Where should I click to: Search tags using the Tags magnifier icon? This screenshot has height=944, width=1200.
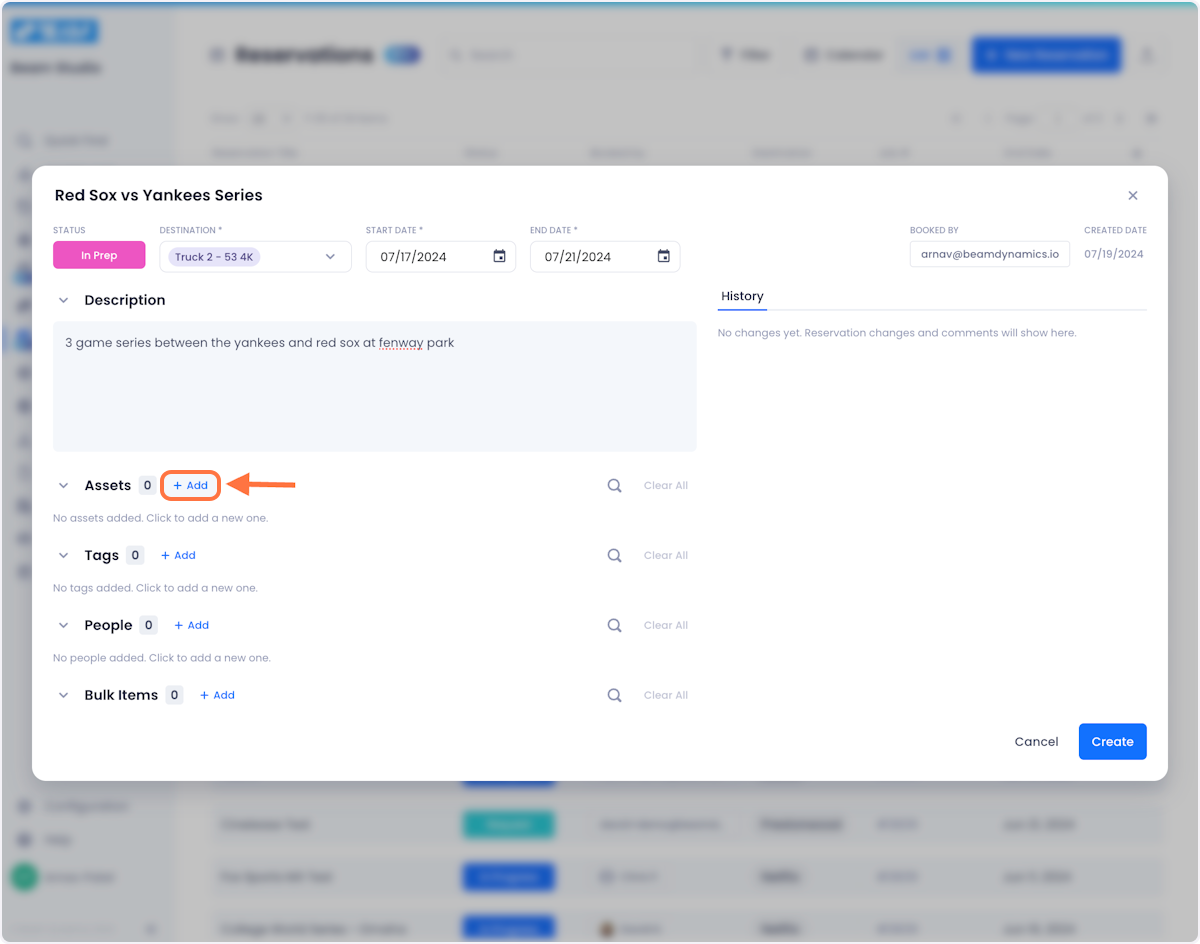(615, 556)
